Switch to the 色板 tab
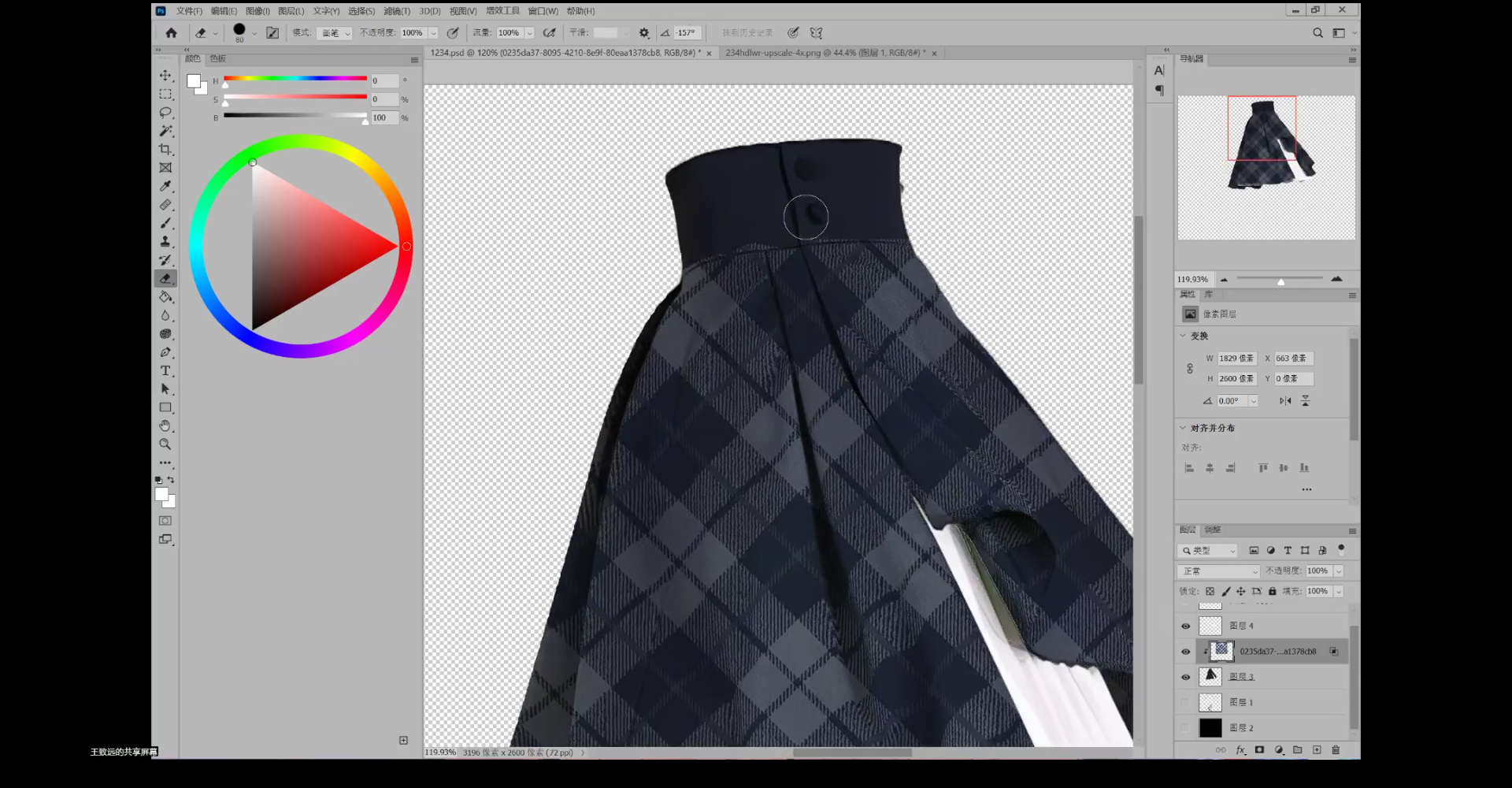This screenshot has width=1512, height=788. 218,59
